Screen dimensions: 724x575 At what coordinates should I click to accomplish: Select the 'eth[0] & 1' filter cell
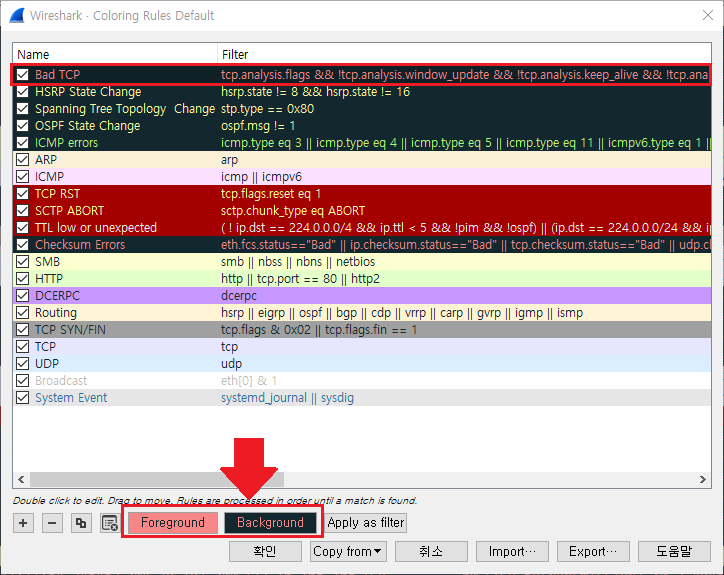pos(249,381)
